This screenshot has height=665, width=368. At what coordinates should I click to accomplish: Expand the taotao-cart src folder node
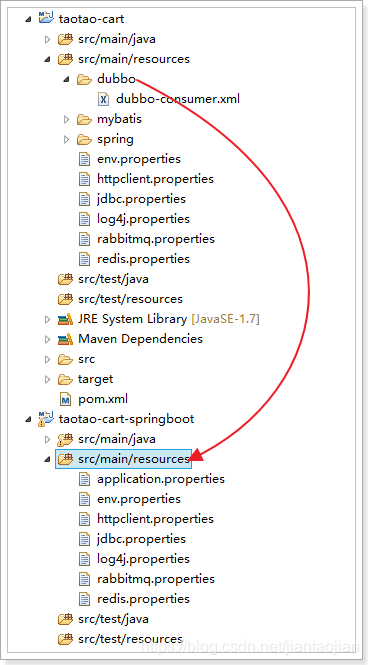tap(47, 359)
